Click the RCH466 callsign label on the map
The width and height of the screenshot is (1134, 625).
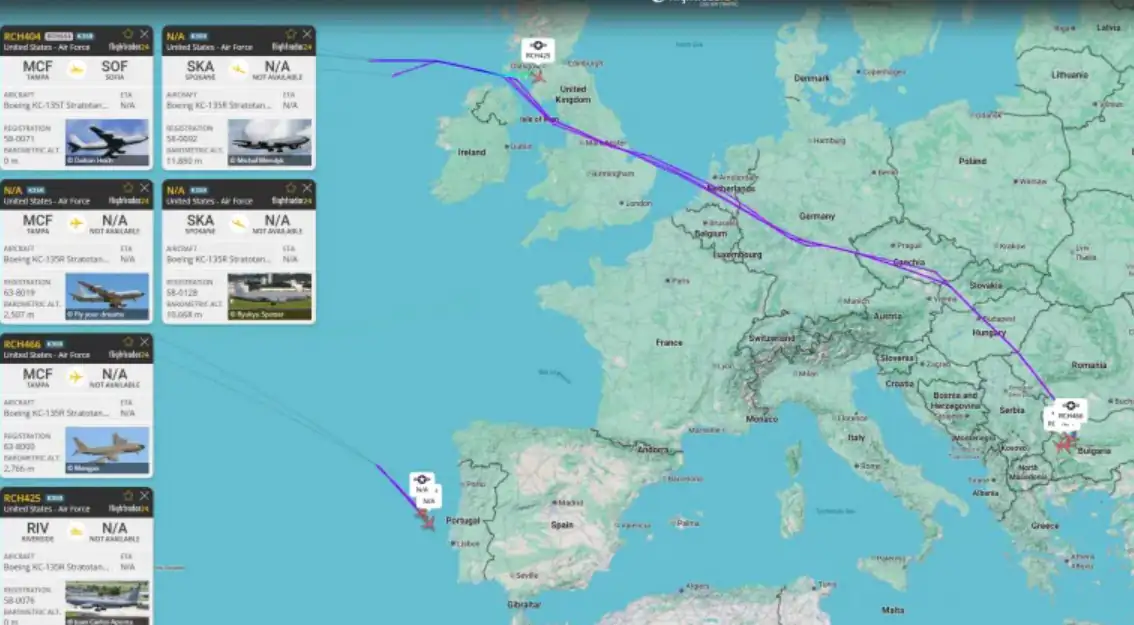[x=1070, y=416]
